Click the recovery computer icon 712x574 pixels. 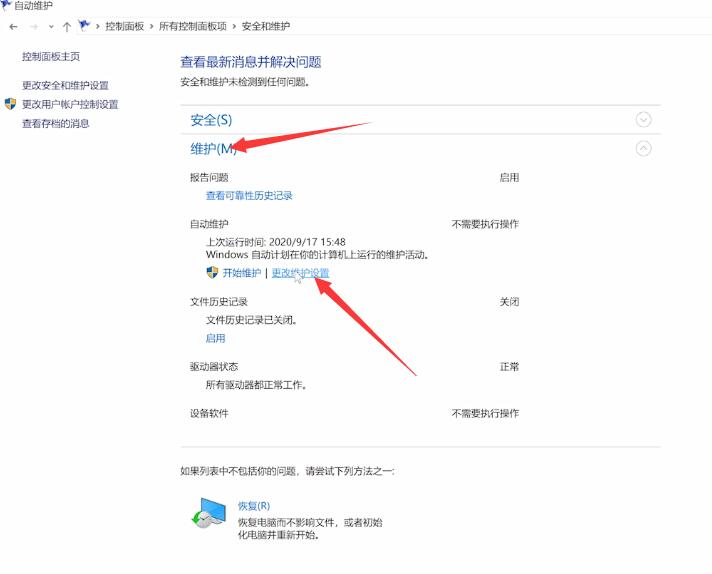tap(208, 513)
